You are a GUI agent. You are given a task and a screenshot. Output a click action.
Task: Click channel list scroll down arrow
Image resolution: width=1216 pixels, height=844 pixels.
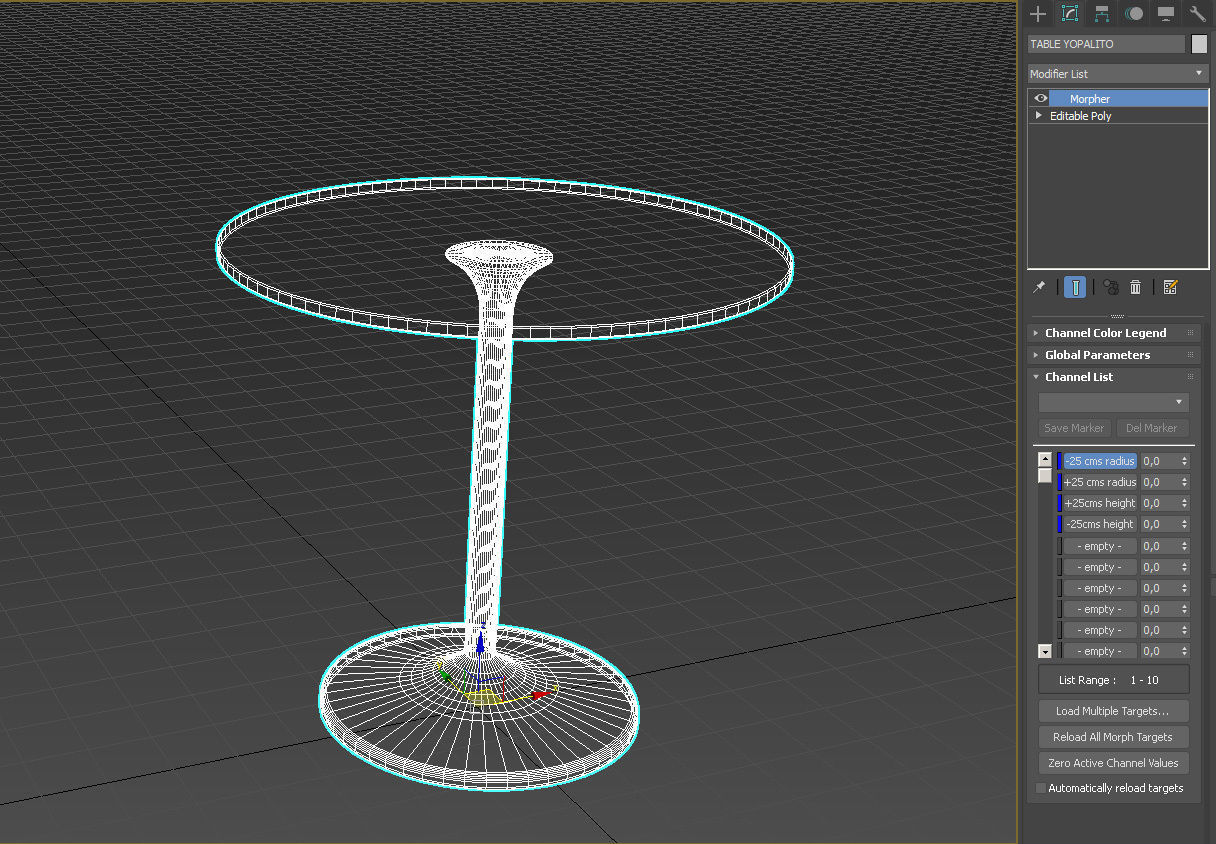pyautogui.click(x=1045, y=651)
